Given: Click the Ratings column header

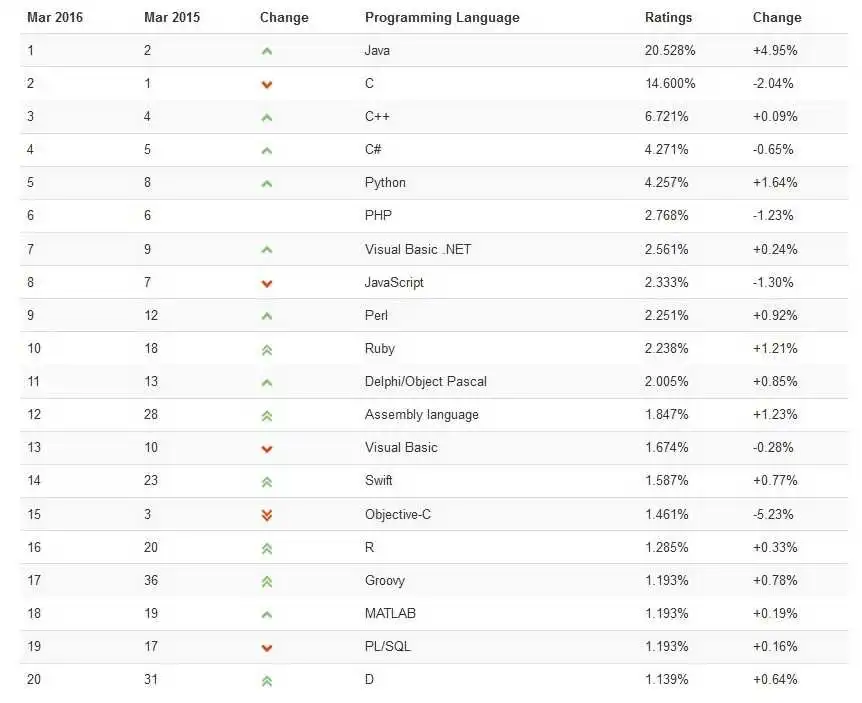Looking at the screenshot, I should pos(668,18).
